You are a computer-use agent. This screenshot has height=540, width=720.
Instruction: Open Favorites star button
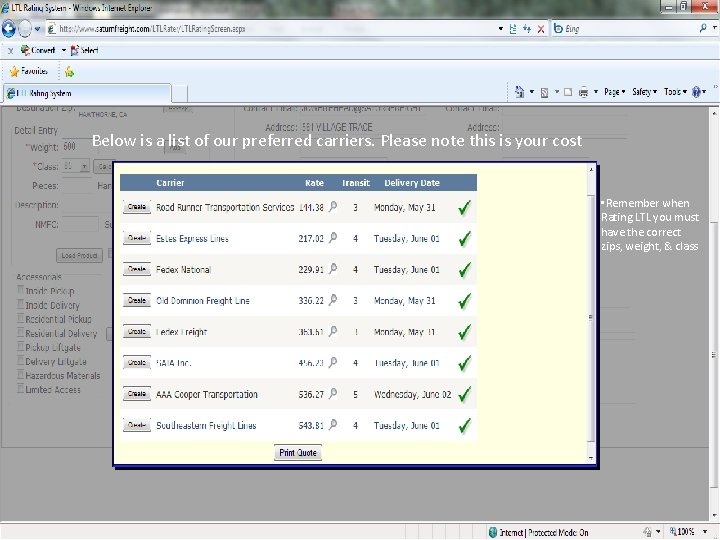tap(28, 71)
